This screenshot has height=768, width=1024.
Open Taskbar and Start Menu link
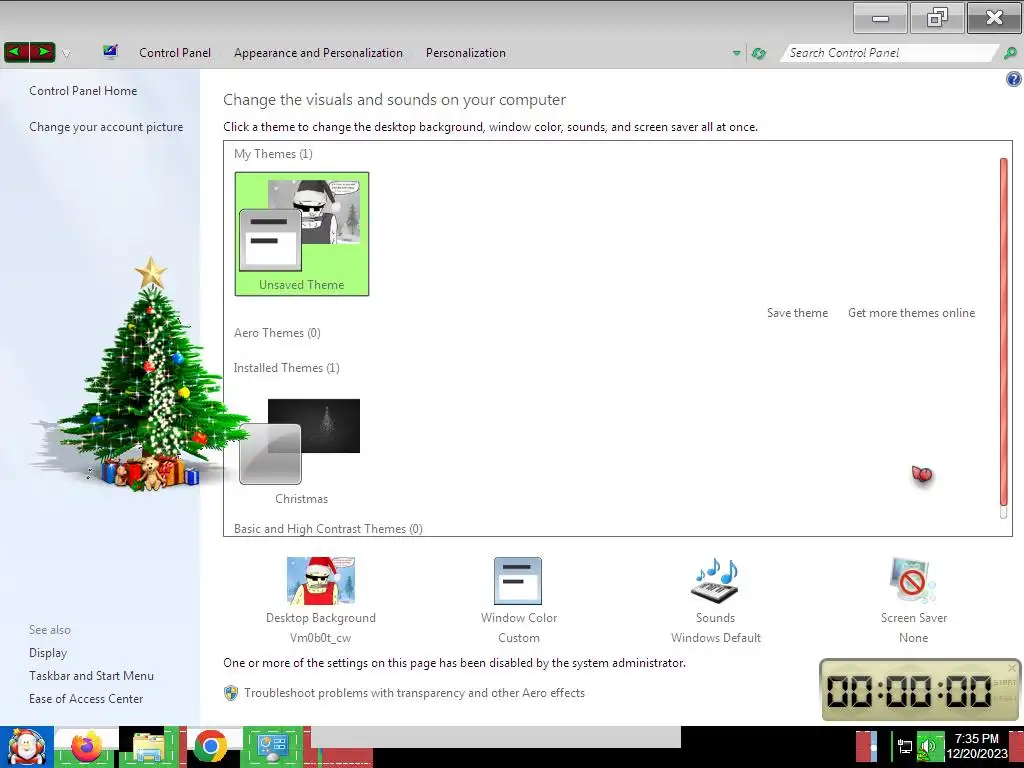pos(91,676)
